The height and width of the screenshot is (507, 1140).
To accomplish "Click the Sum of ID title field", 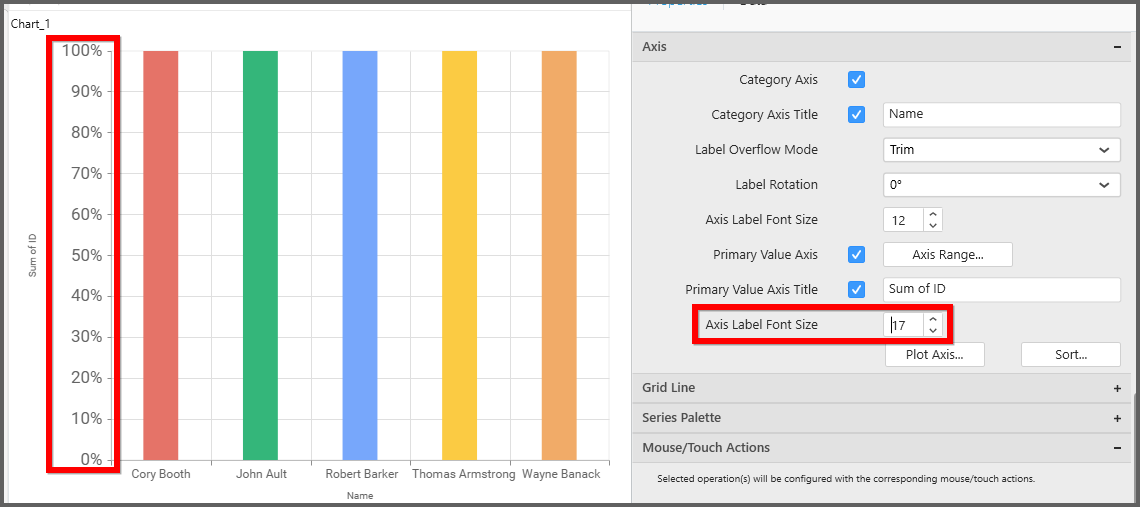I will 1001,290.
